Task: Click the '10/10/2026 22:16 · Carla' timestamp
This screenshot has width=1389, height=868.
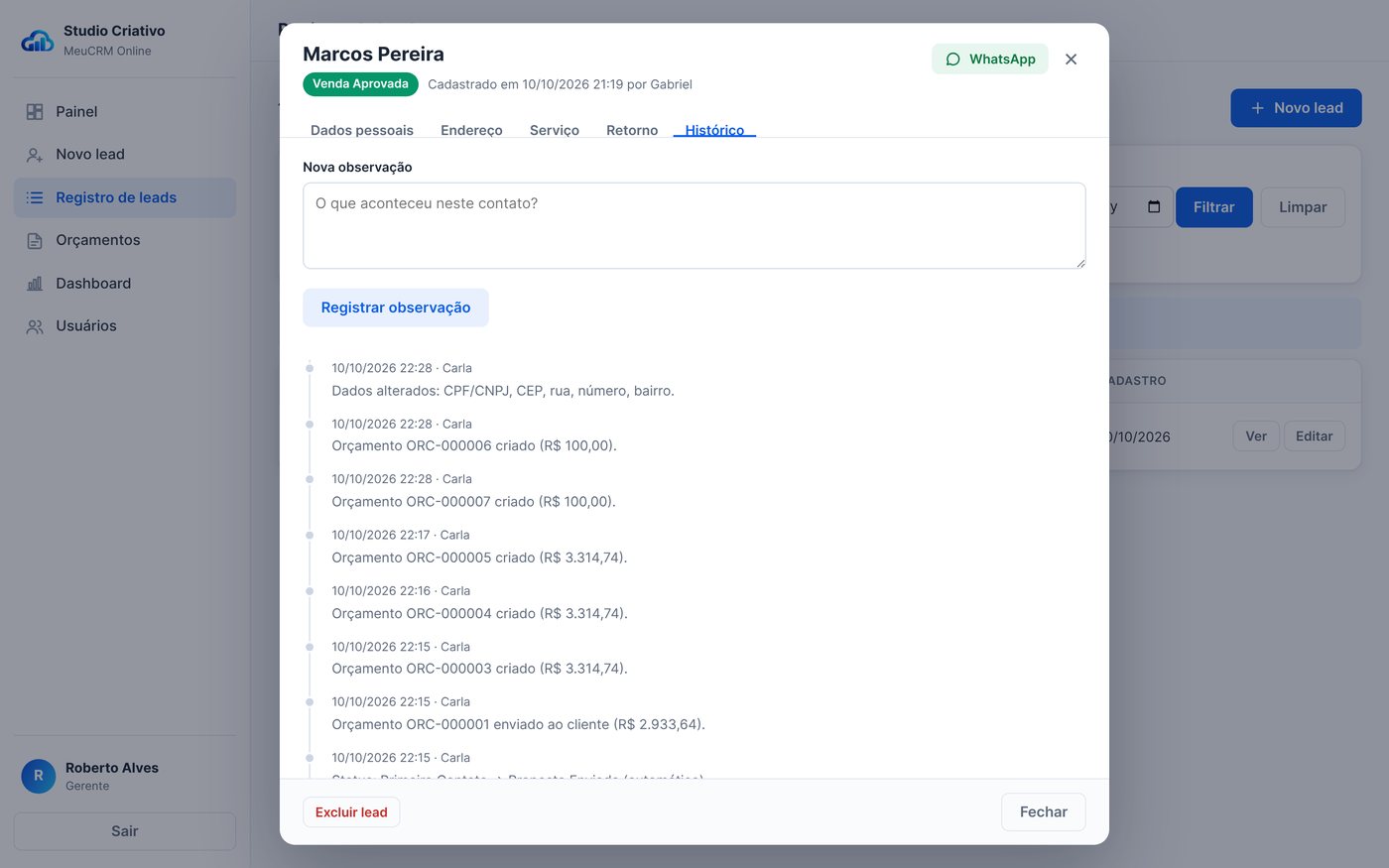Action: pyautogui.click(x=401, y=591)
